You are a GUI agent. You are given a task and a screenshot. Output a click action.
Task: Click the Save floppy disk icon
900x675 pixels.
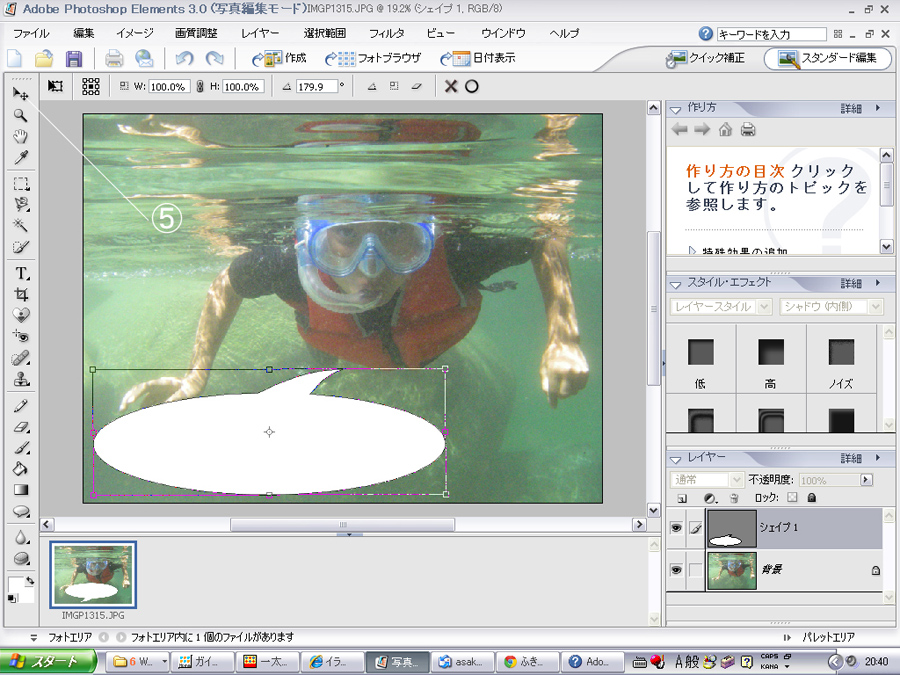(74, 59)
